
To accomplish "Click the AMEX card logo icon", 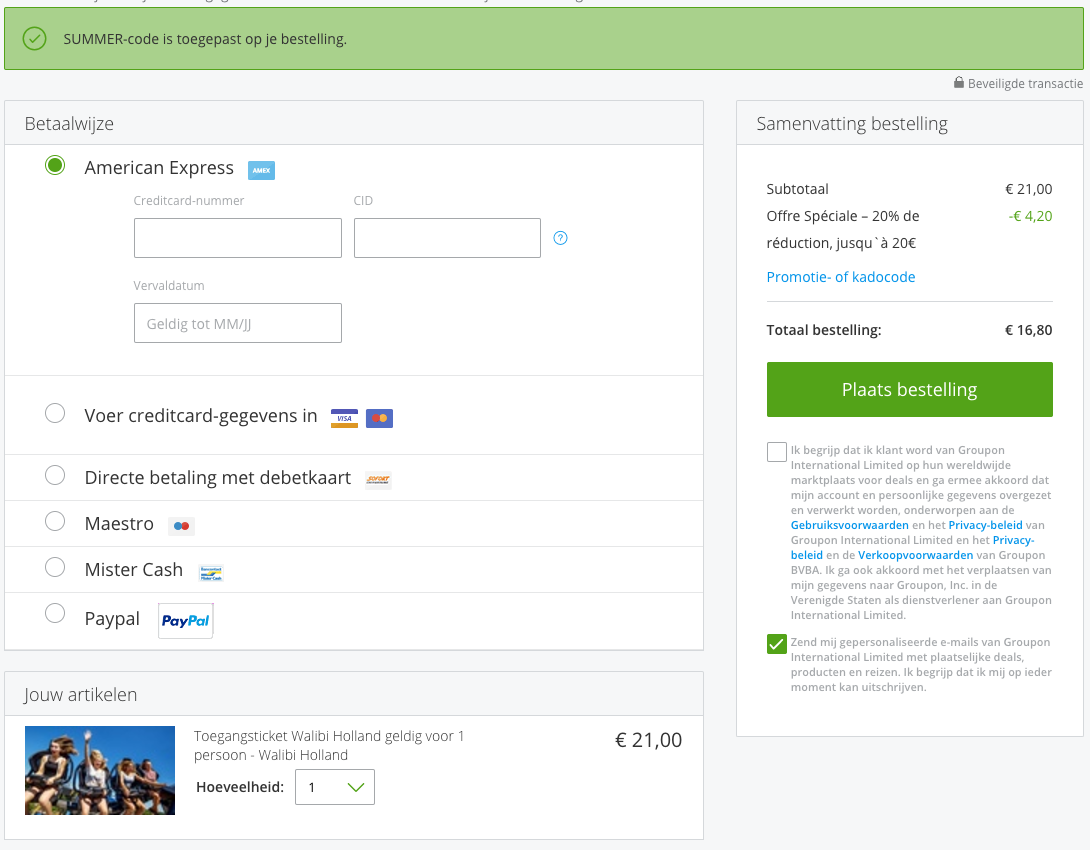I will [261, 170].
